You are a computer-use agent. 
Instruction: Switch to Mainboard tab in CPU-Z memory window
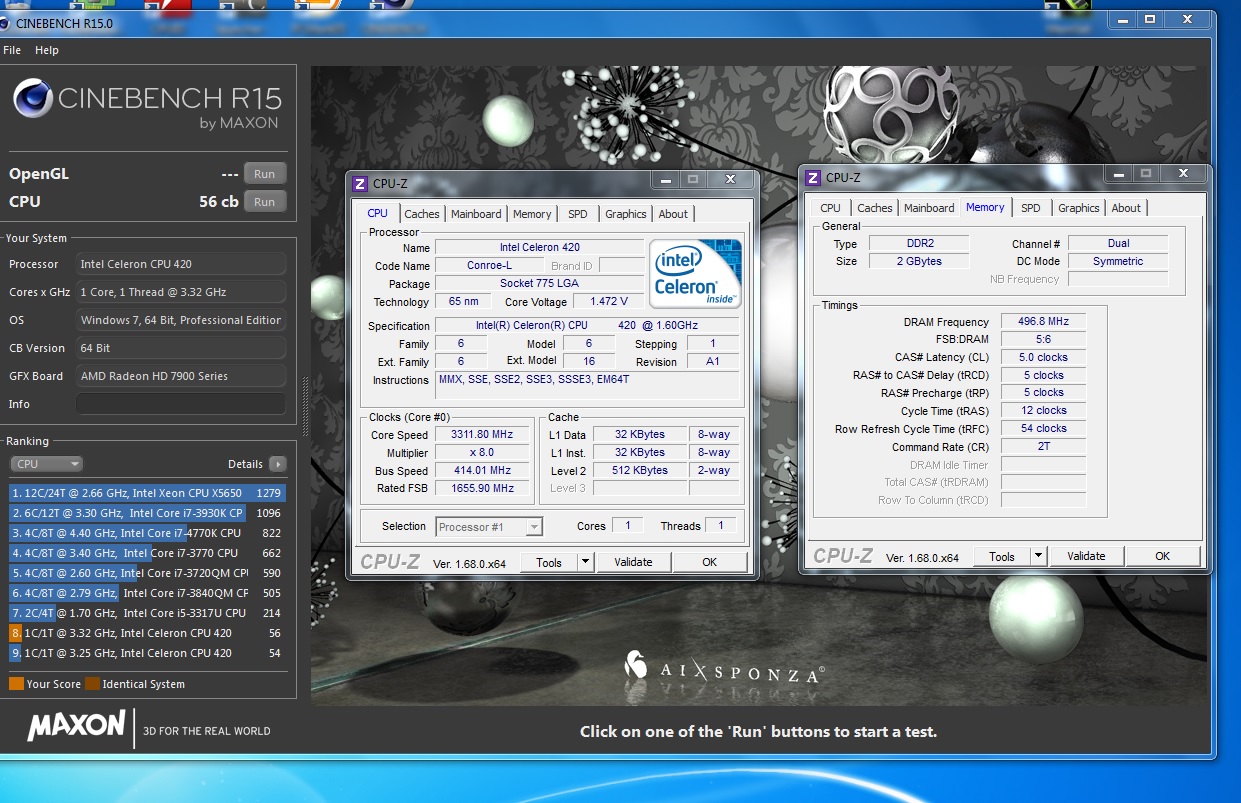pyautogui.click(x=929, y=208)
